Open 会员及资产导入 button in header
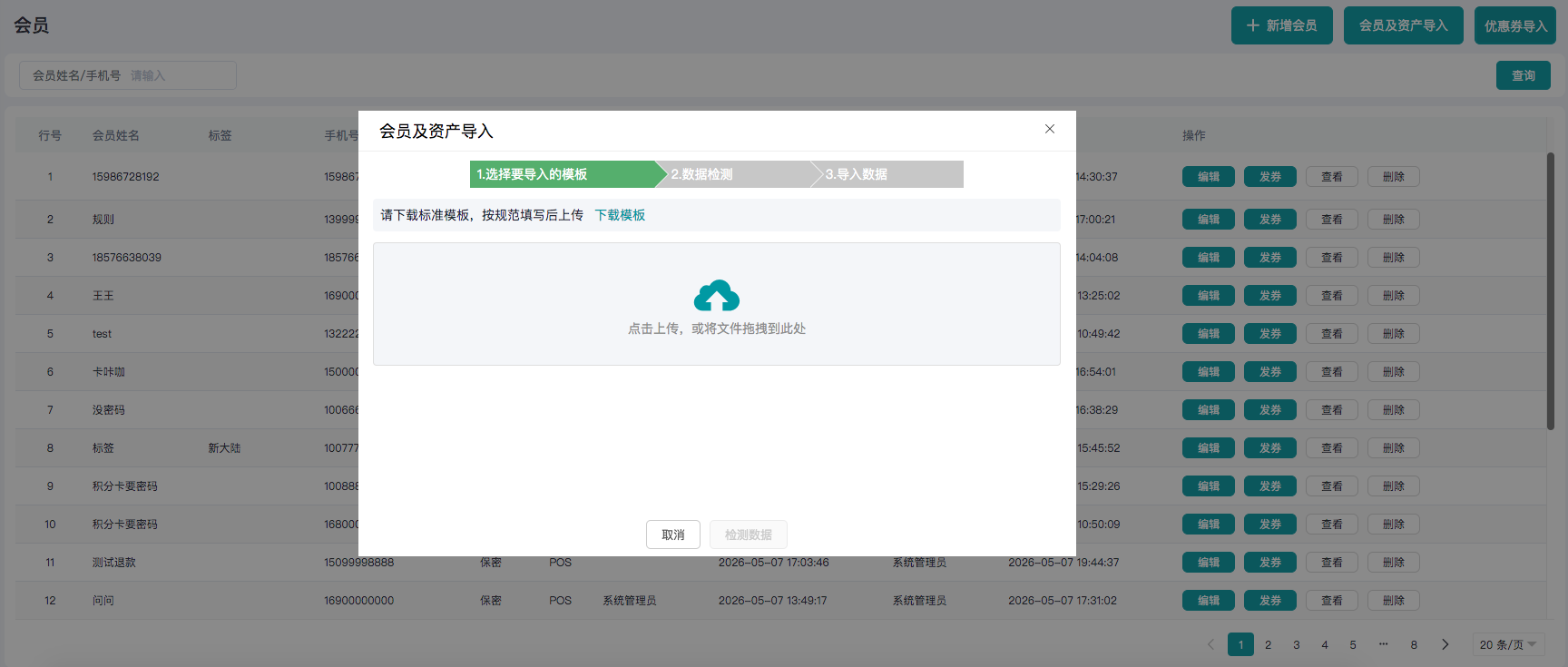The width and height of the screenshot is (1568, 667). coord(1404,25)
